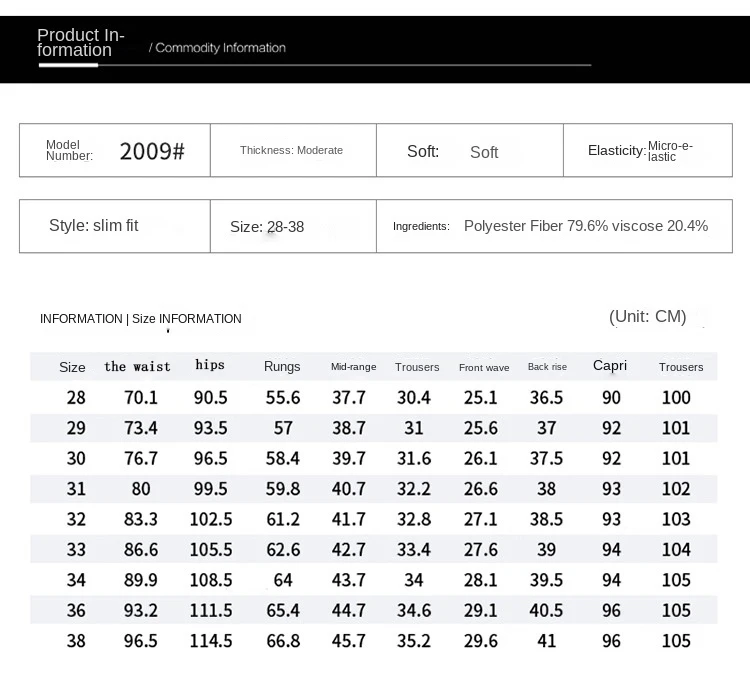Select the model number 2009#
Screen dimensions: 750x690
[x=152, y=152]
